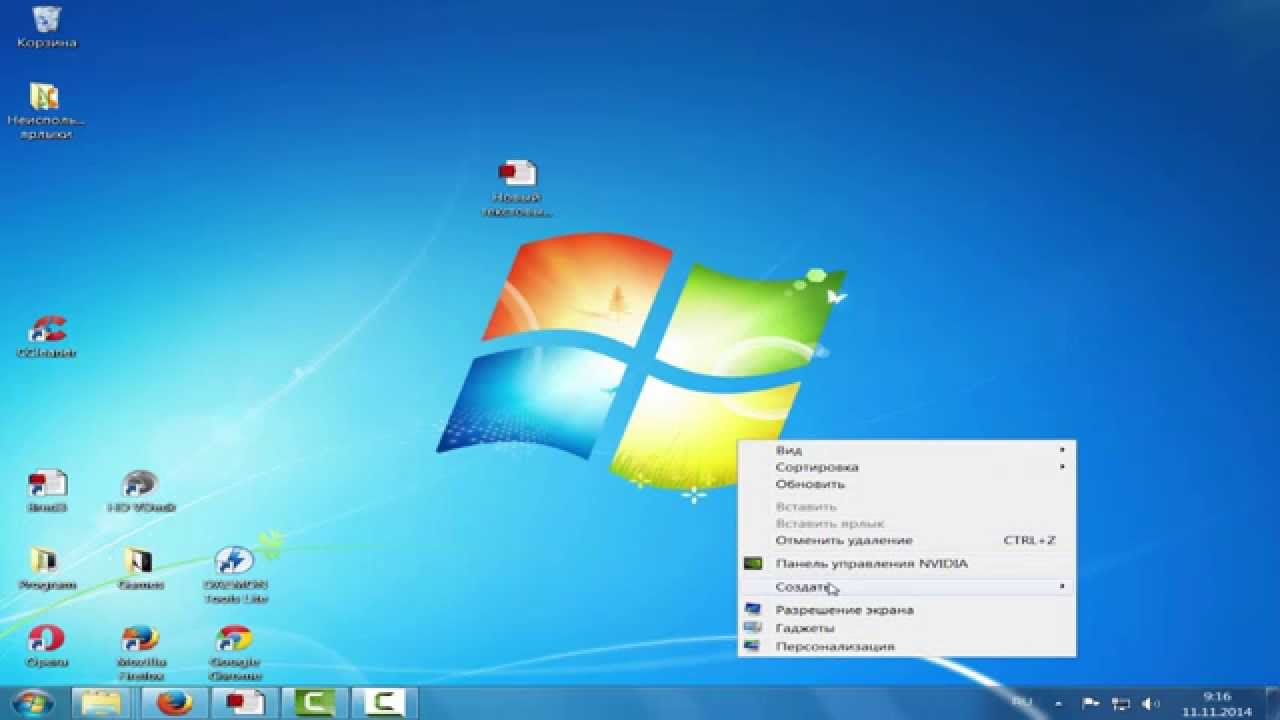This screenshot has width=1280, height=720.
Task: Select the Mozilla Firefox desktop shortcut
Action: (141, 652)
